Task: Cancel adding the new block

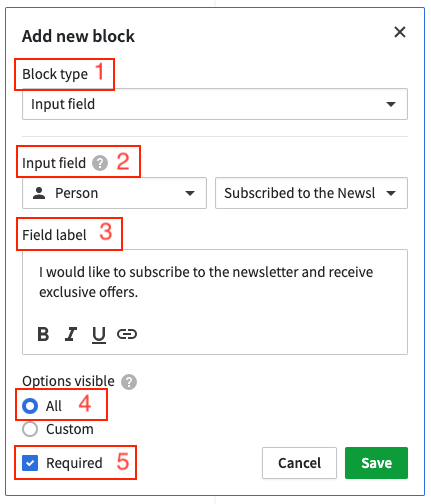Action: 299,463
